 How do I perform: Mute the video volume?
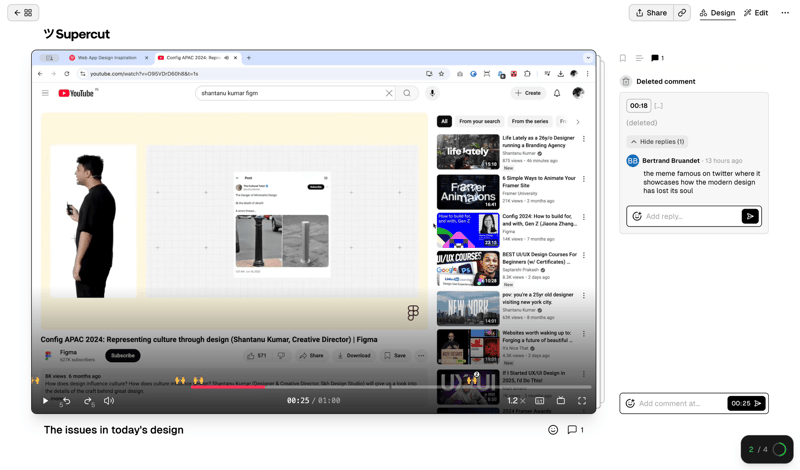pyautogui.click(x=109, y=401)
